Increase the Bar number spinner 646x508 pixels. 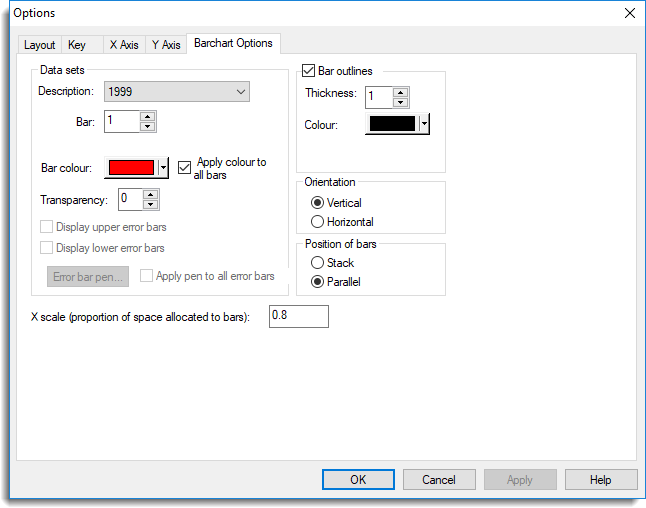click(148, 116)
